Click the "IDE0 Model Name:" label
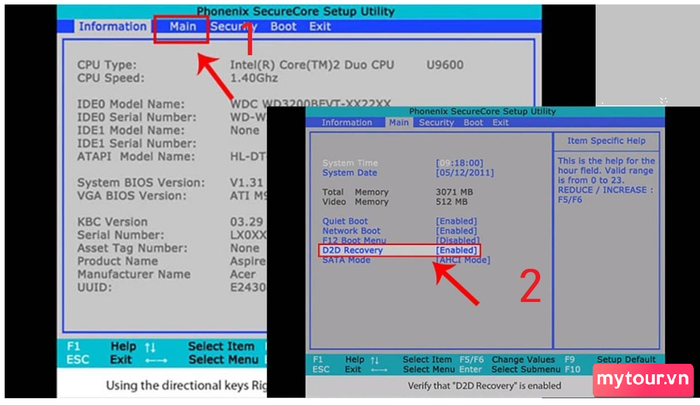 click(x=130, y=104)
